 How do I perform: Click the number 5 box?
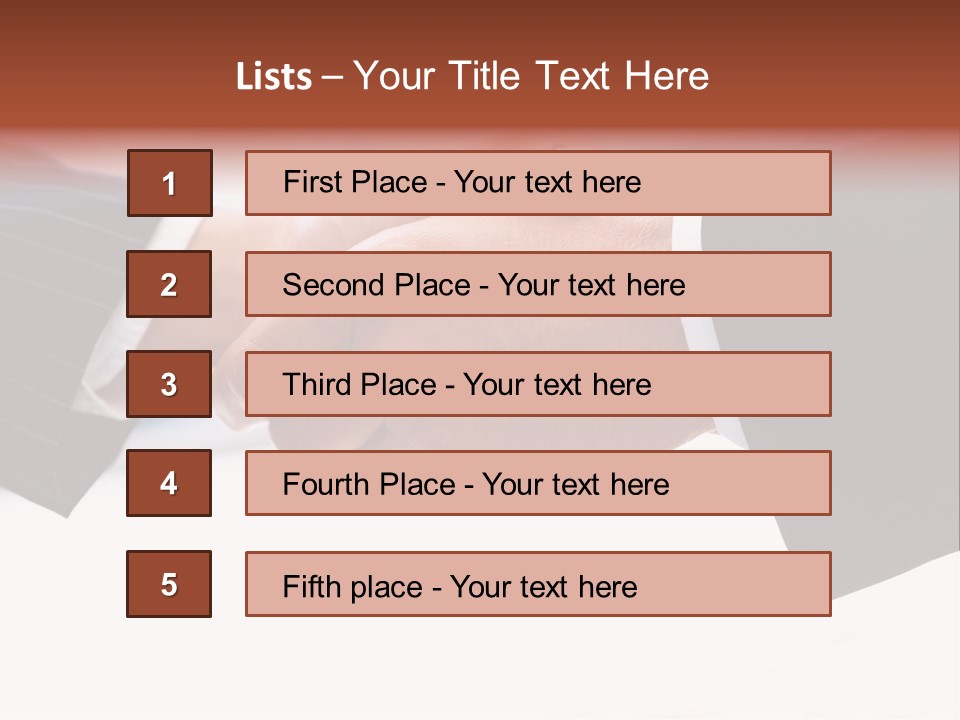coord(169,584)
